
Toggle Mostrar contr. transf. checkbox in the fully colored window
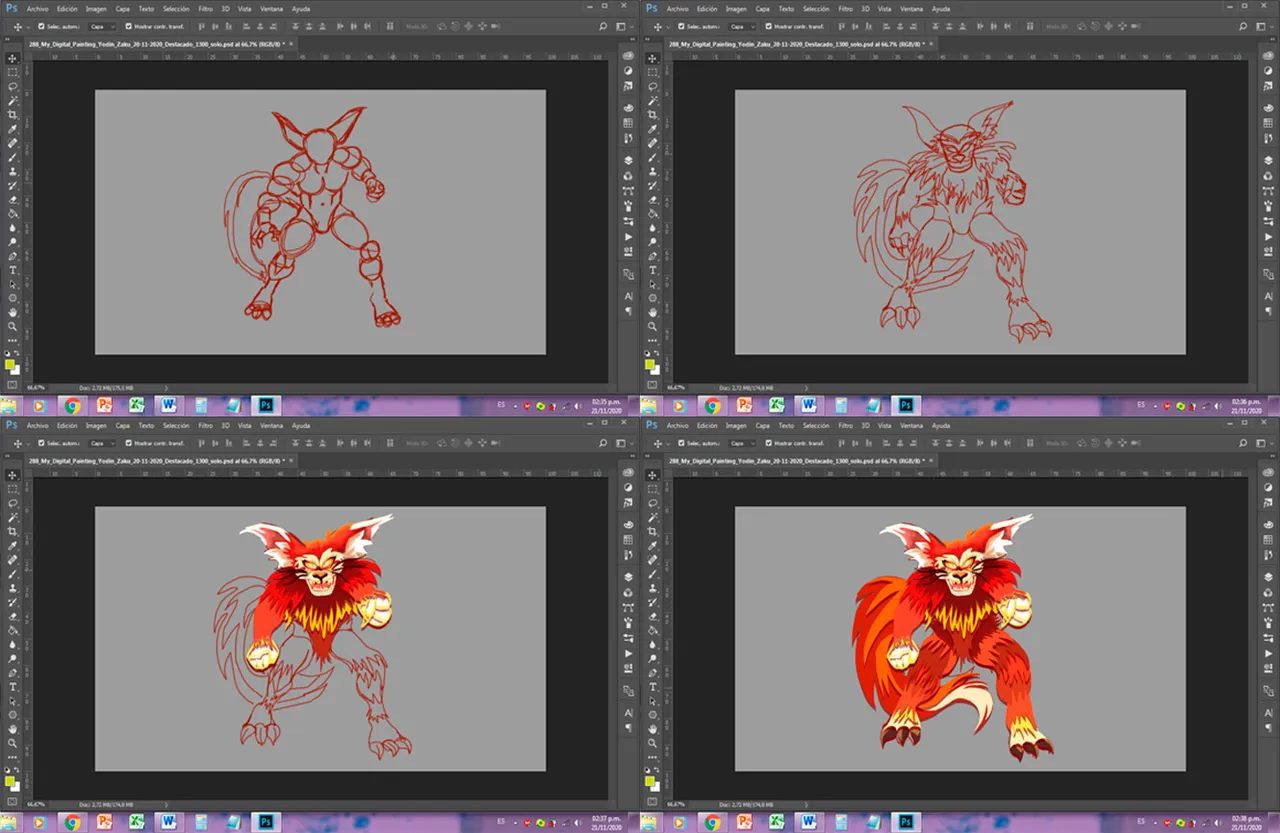[x=768, y=443]
